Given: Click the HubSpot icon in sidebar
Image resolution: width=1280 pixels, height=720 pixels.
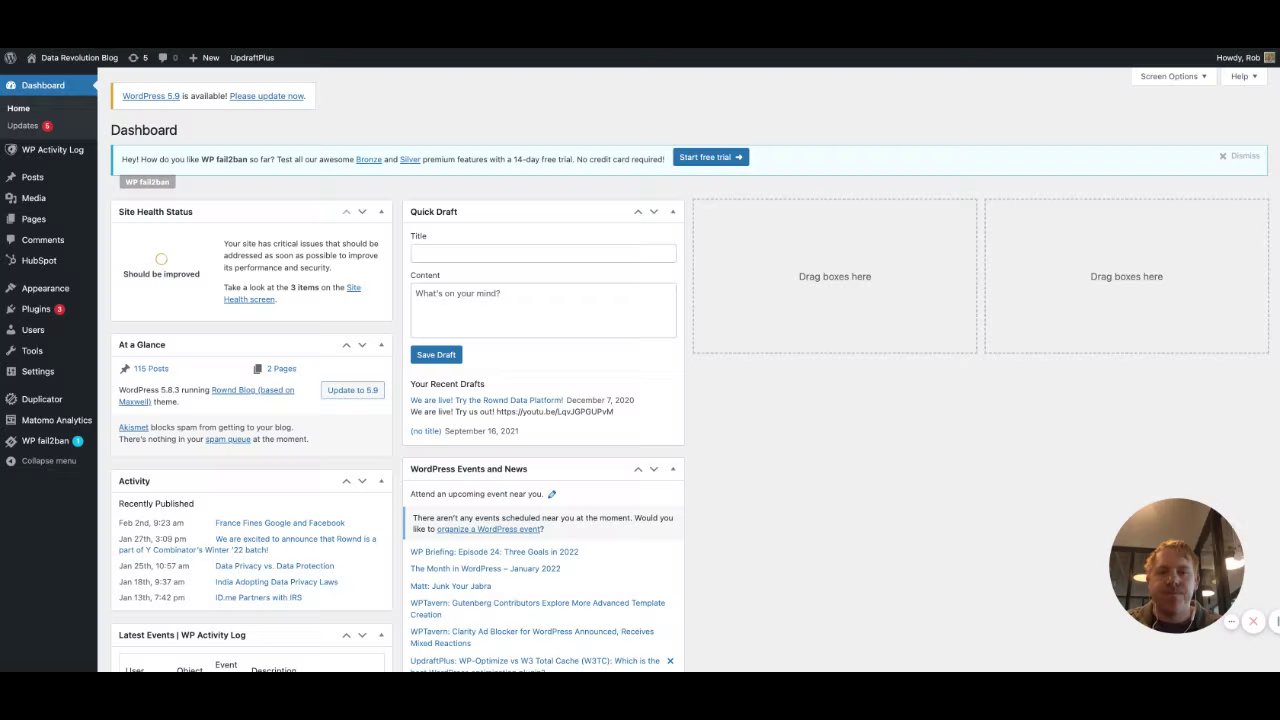Looking at the screenshot, I should point(11,261).
